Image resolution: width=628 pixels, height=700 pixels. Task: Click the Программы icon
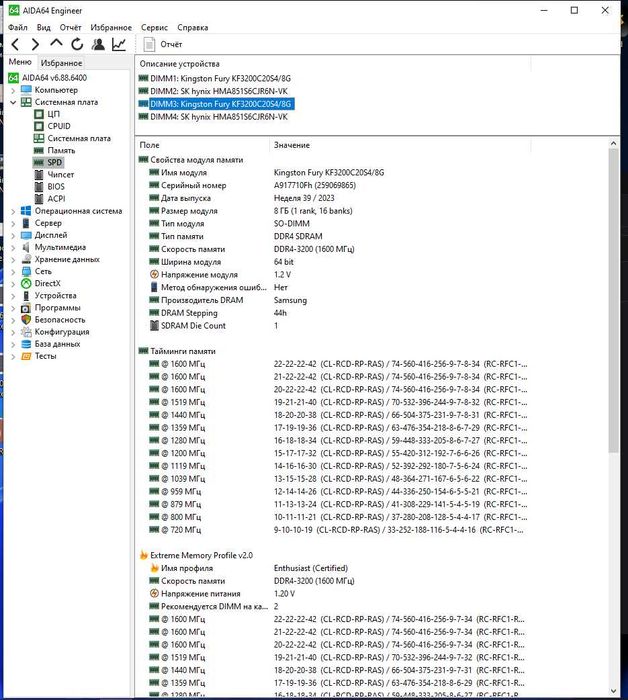(26, 308)
